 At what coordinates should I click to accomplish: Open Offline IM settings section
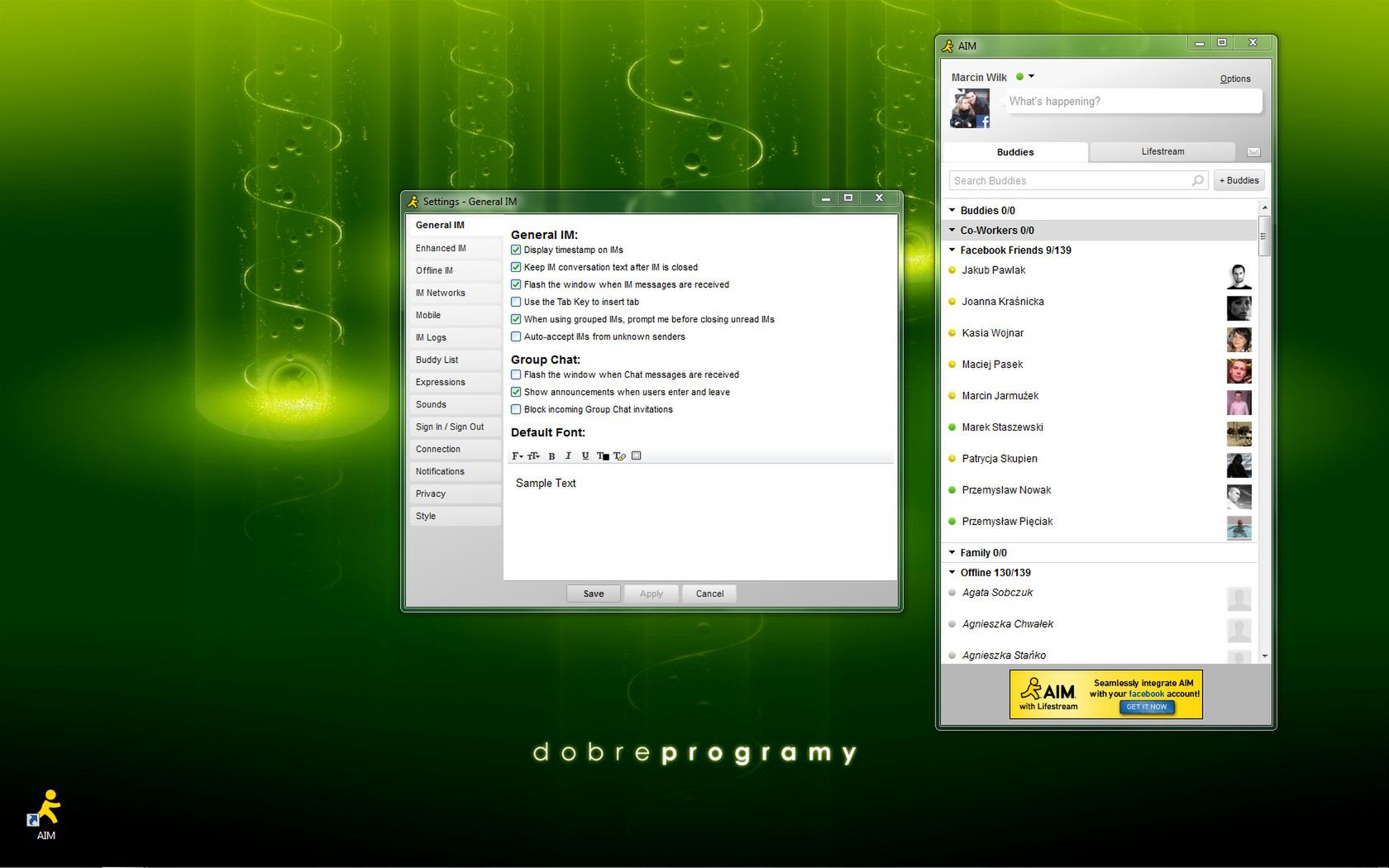(x=455, y=270)
